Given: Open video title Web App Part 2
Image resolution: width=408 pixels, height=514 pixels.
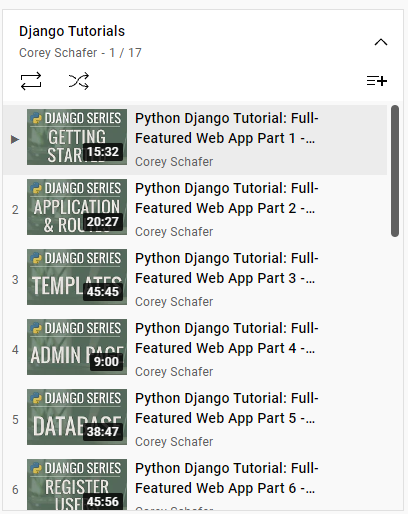Looking at the screenshot, I should point(227,198).
